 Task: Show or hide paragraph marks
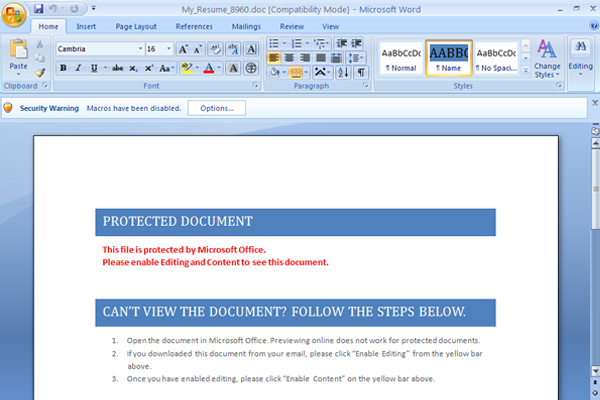[x=361, y=72]
